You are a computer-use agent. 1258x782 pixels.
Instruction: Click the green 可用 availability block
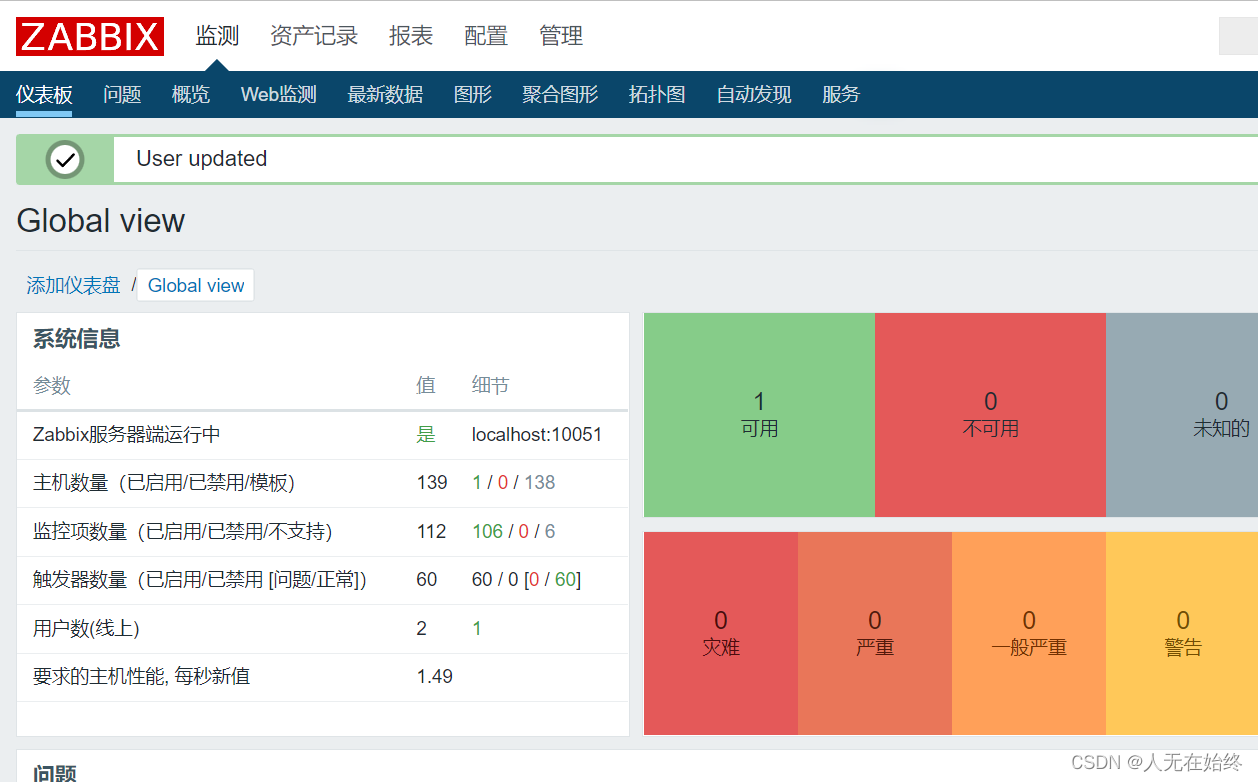[x=759, y=414]
